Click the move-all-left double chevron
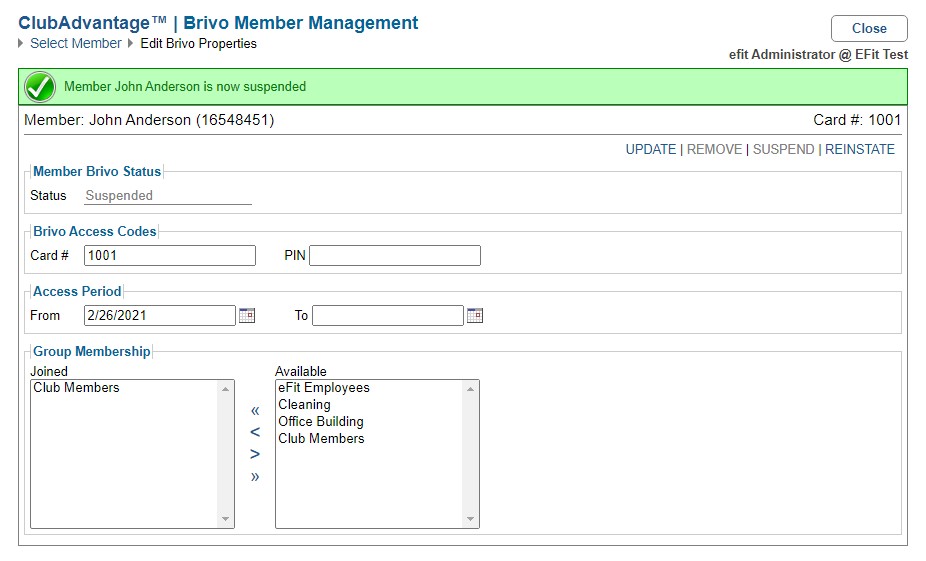Image resolution: width=926 pixels, height=561 pixels. tap(255, 410)
